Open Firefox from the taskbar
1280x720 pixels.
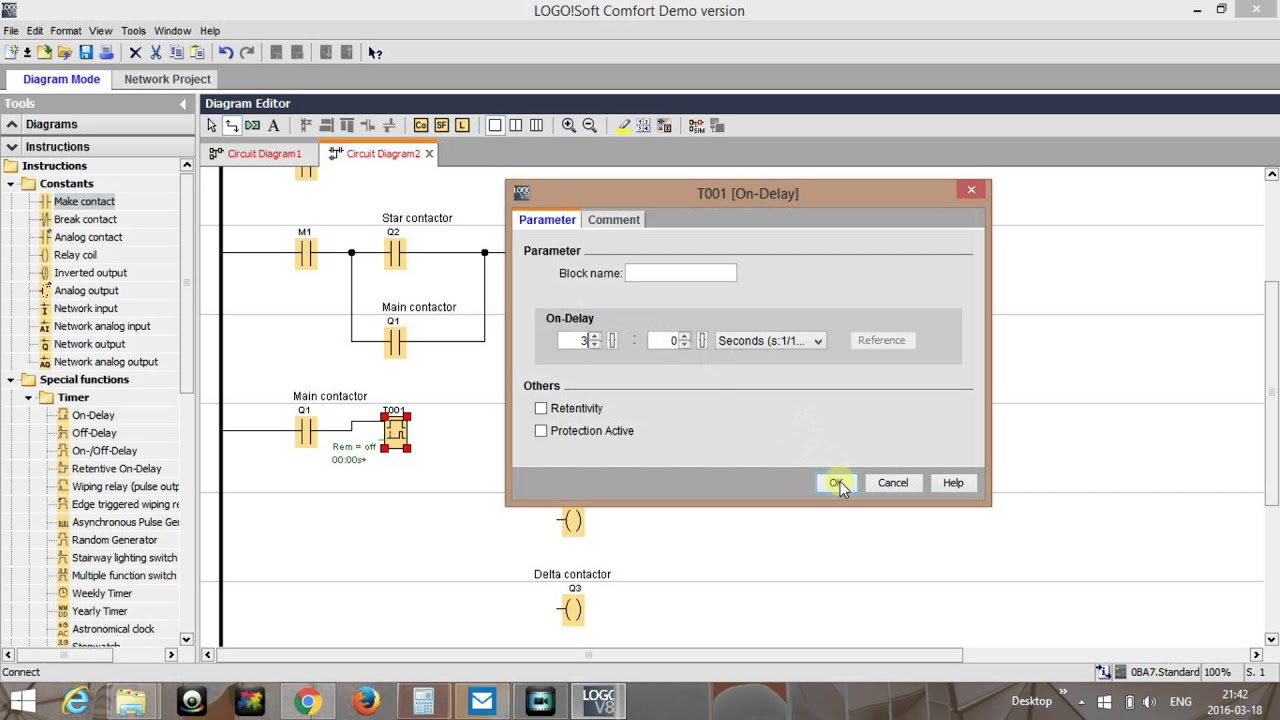[366, 701]
